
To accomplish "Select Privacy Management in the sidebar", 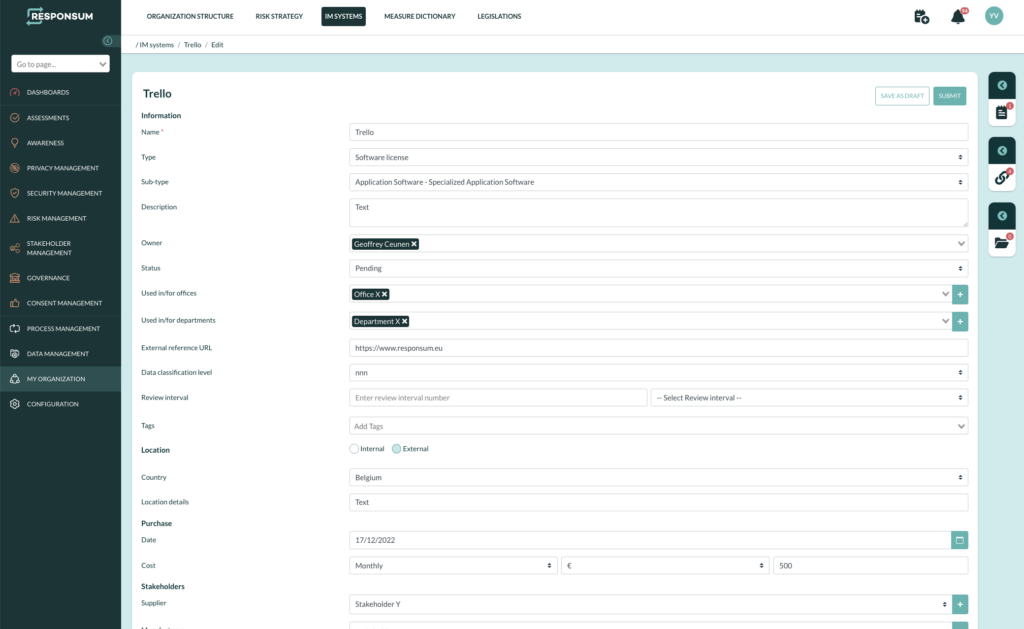I will pos(60,168).
